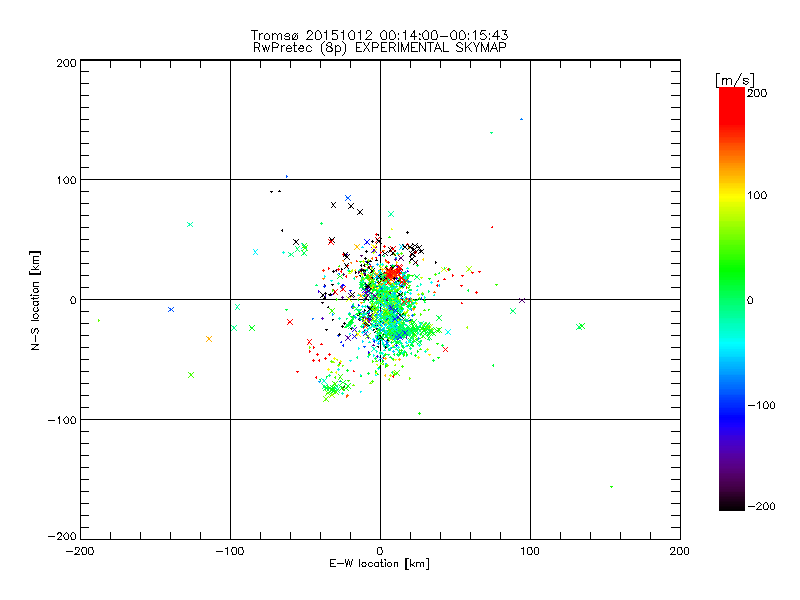Pick the N-S axis tick label "100"
Screen dimensions: 800x600
(66, 180)
